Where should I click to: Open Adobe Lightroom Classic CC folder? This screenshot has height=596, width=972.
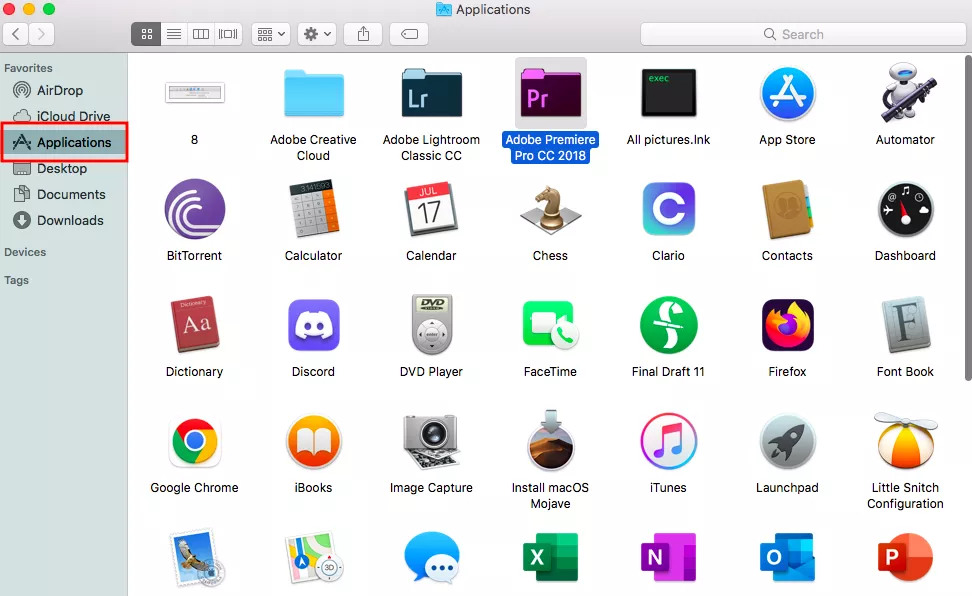431,93
